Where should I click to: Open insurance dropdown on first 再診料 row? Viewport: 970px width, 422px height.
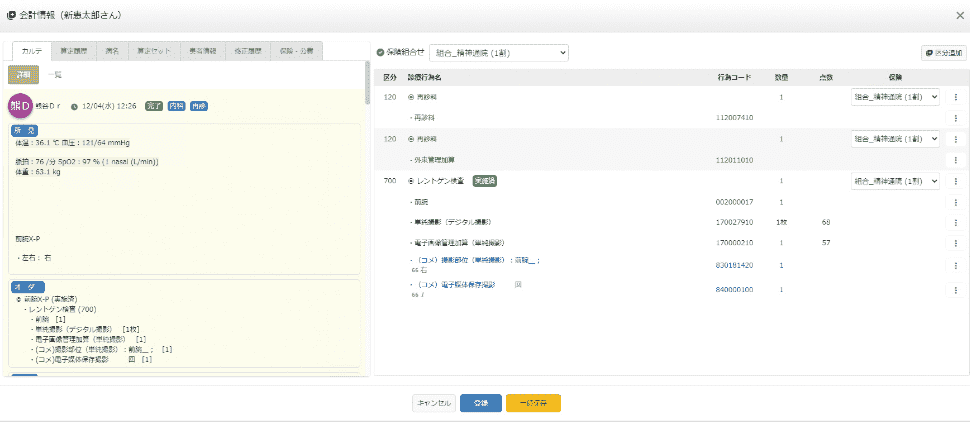(x=895, y=97)
